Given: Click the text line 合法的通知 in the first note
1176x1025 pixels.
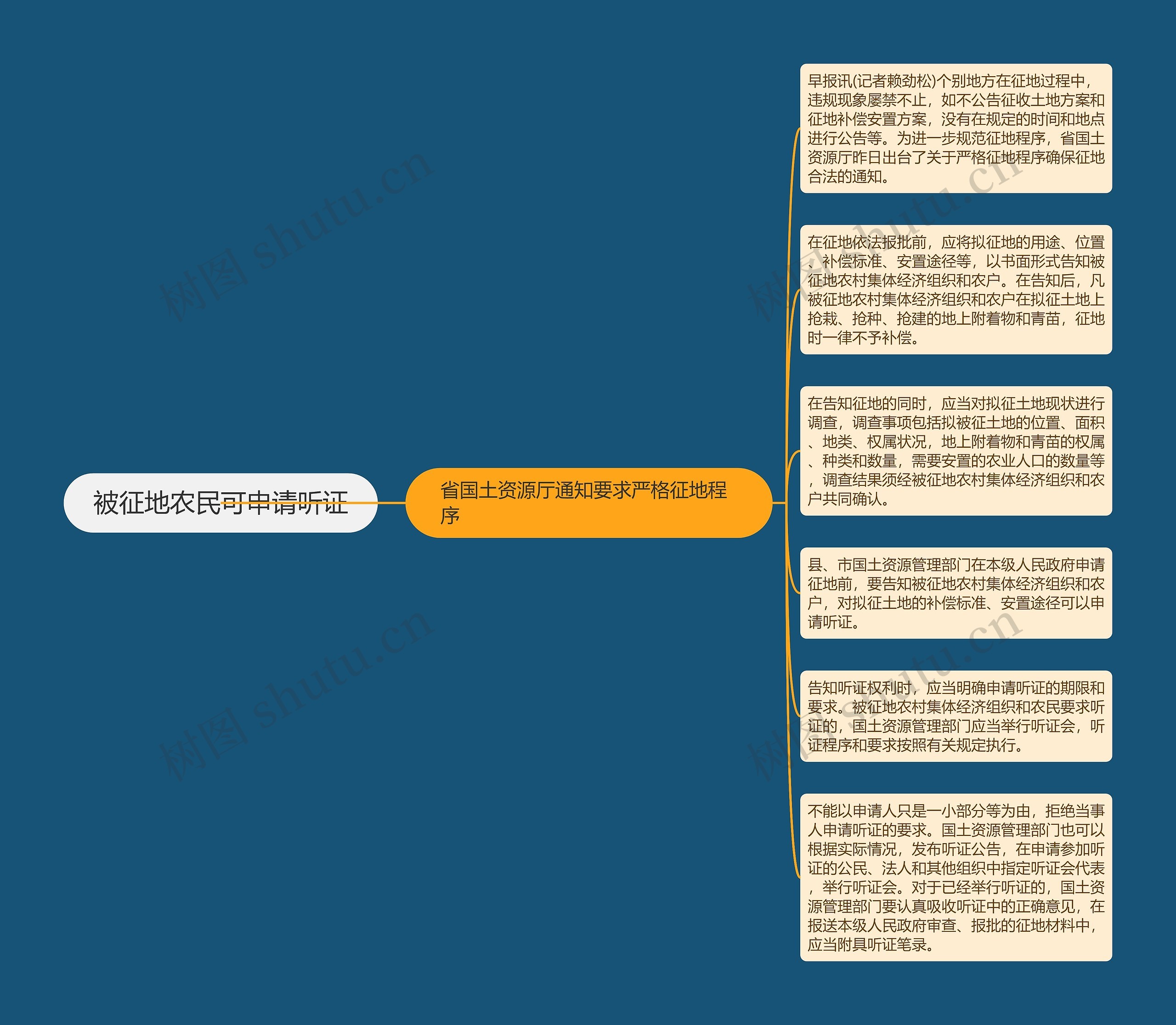Looking at the screenshot, I should pyautogui.click(x=848, y=176).
